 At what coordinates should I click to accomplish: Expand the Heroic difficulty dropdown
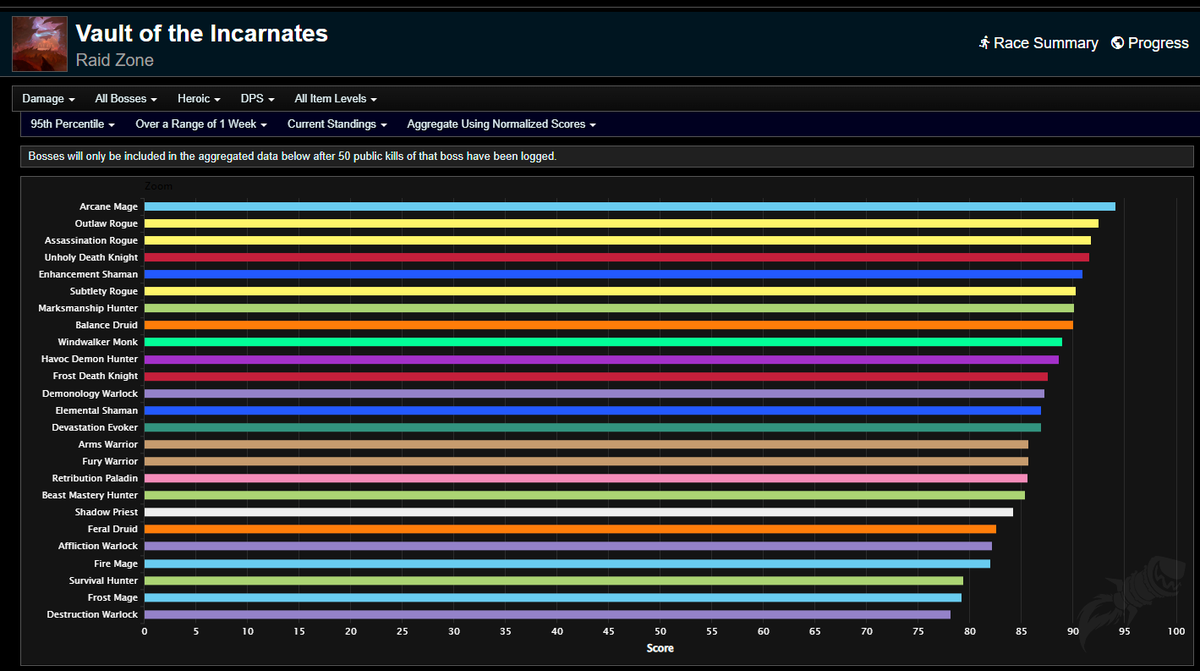click(199, 99)
